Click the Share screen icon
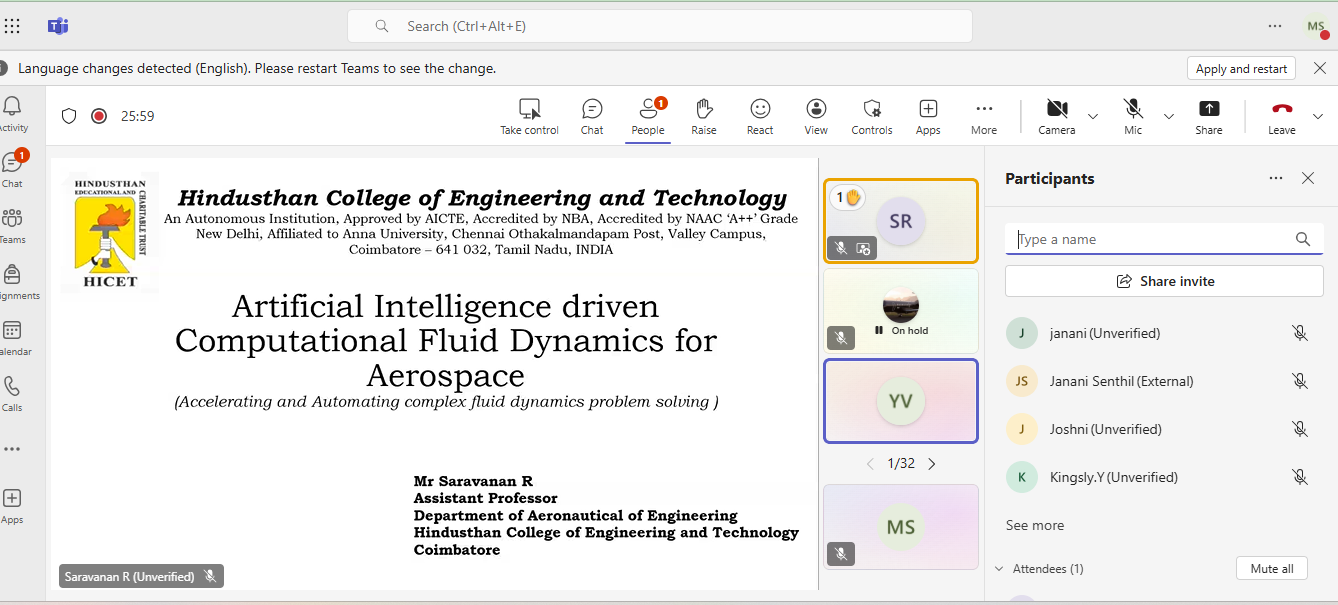The height and width of the screenshot is (605, 1338). 1208,115
